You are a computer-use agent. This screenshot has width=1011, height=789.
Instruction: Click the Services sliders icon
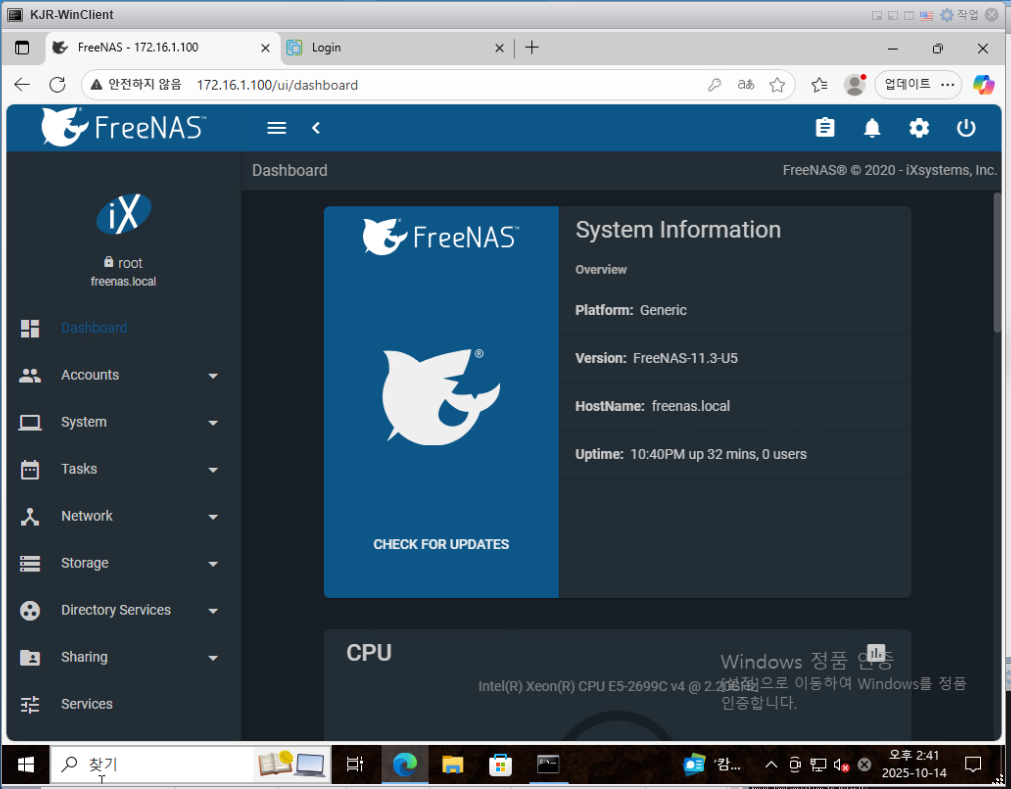point(30,705)
